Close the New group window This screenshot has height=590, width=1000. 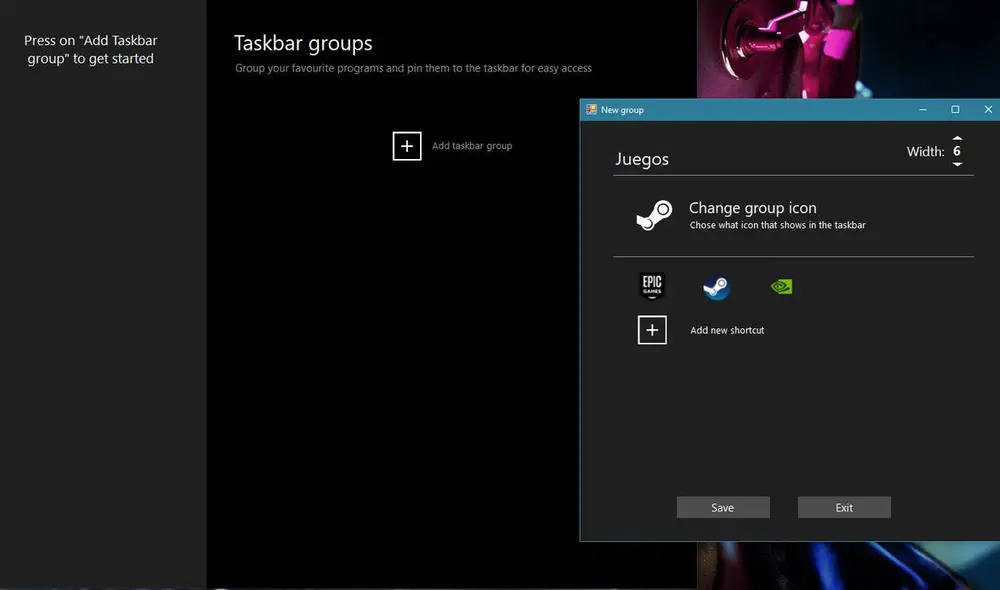click(x=988, y=110)
